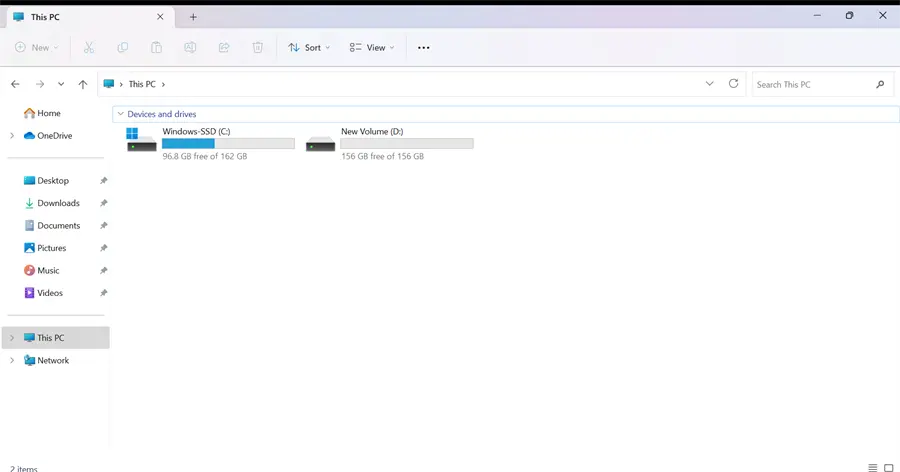The width and height of the screenshot is (900, 472).
Task: Click This PC breadcrumb in address bar
Action: [x=142, y=84]
